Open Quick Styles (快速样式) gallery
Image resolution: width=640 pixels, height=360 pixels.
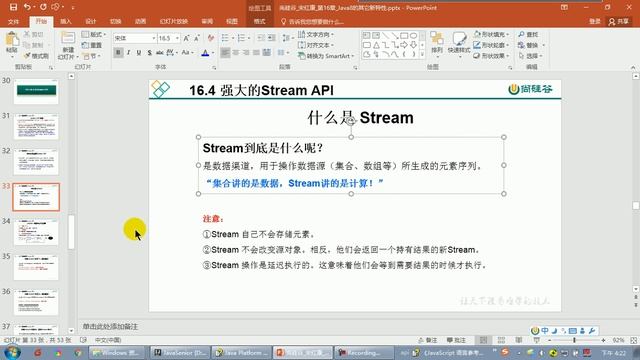[x=459, y=43]
